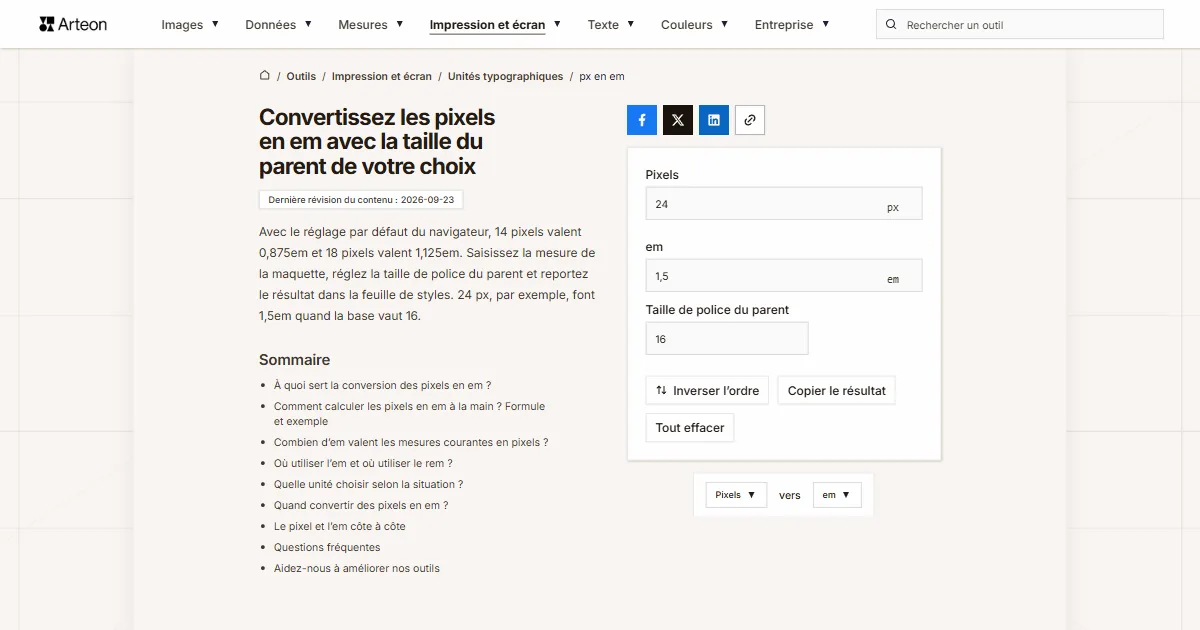Jump to 'Le pixel et l'em côte à côte'
This screenshot has width=1200, height=630.
coord(340,526)
